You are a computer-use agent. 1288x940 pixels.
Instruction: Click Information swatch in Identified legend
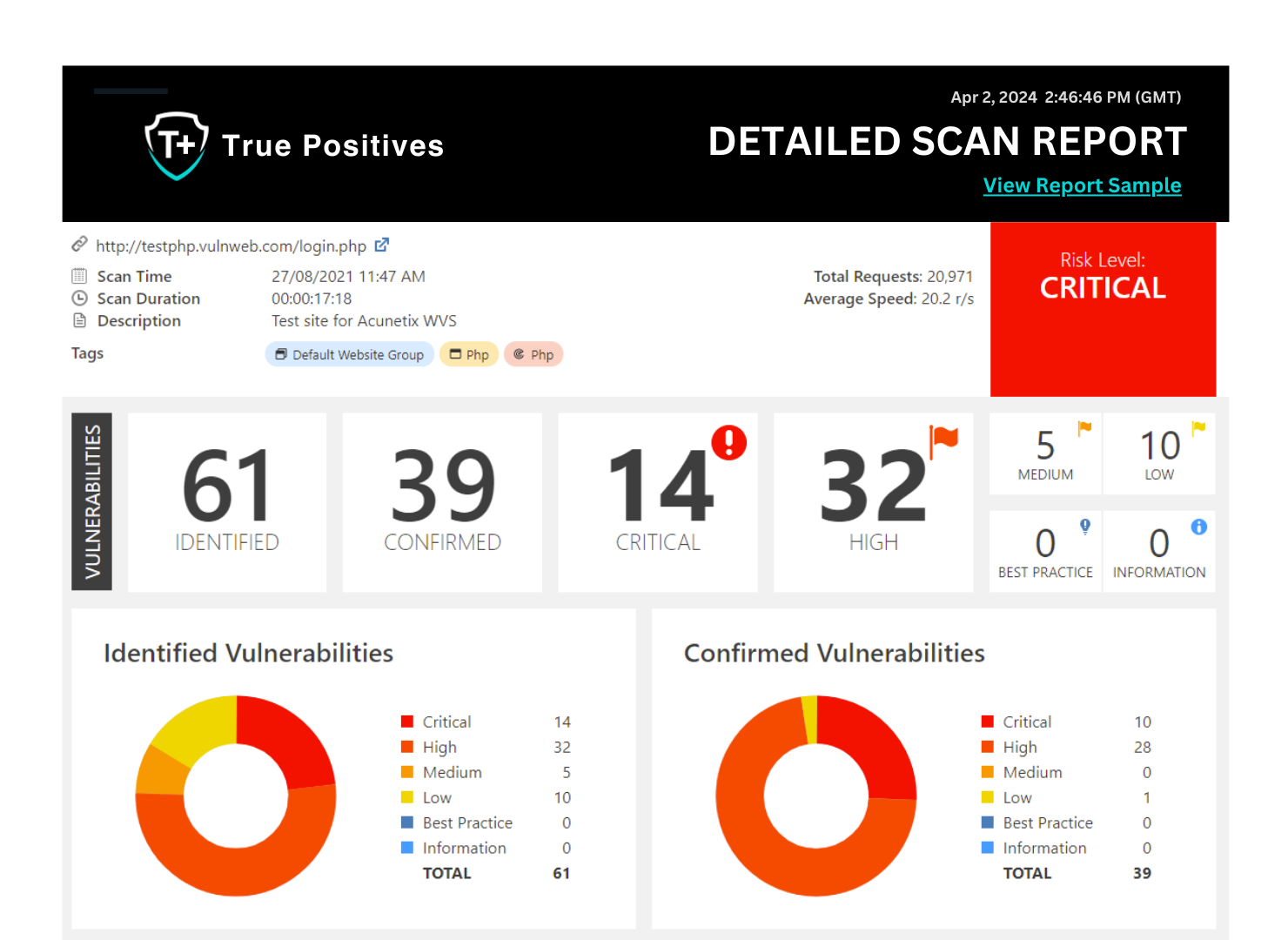tap(407, 848)
